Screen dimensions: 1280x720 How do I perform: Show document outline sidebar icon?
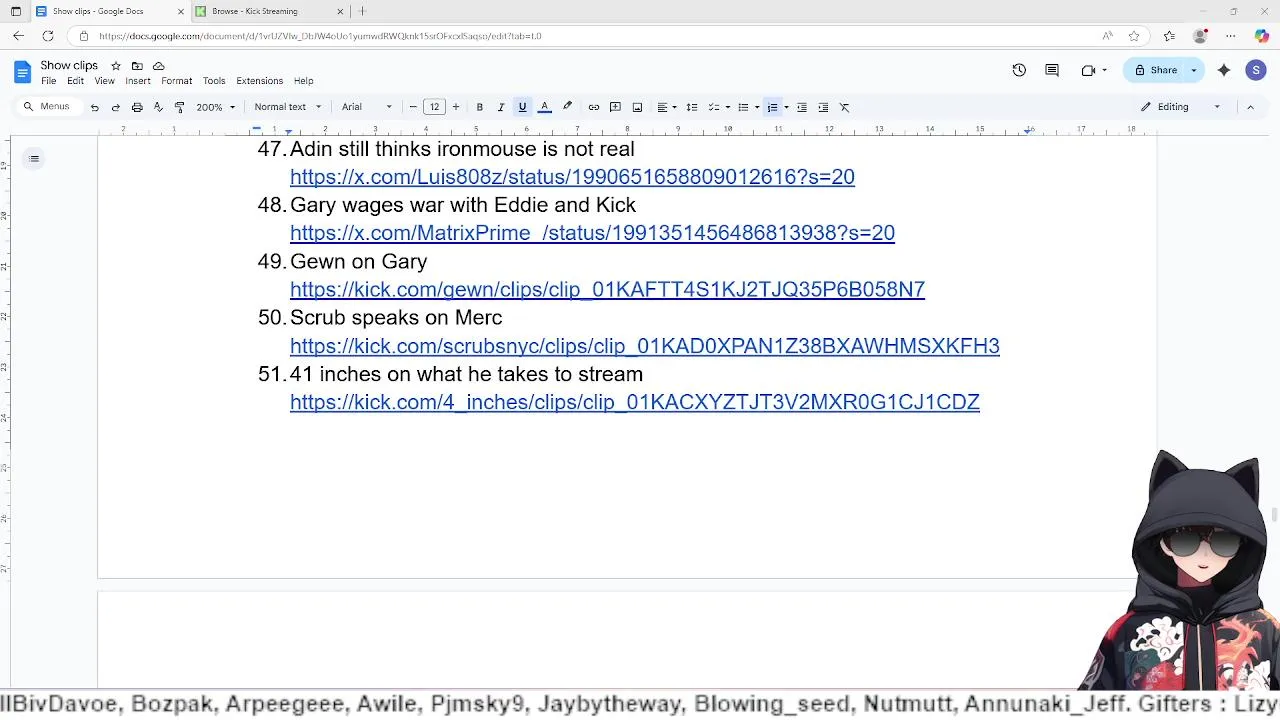pos(34,158)
